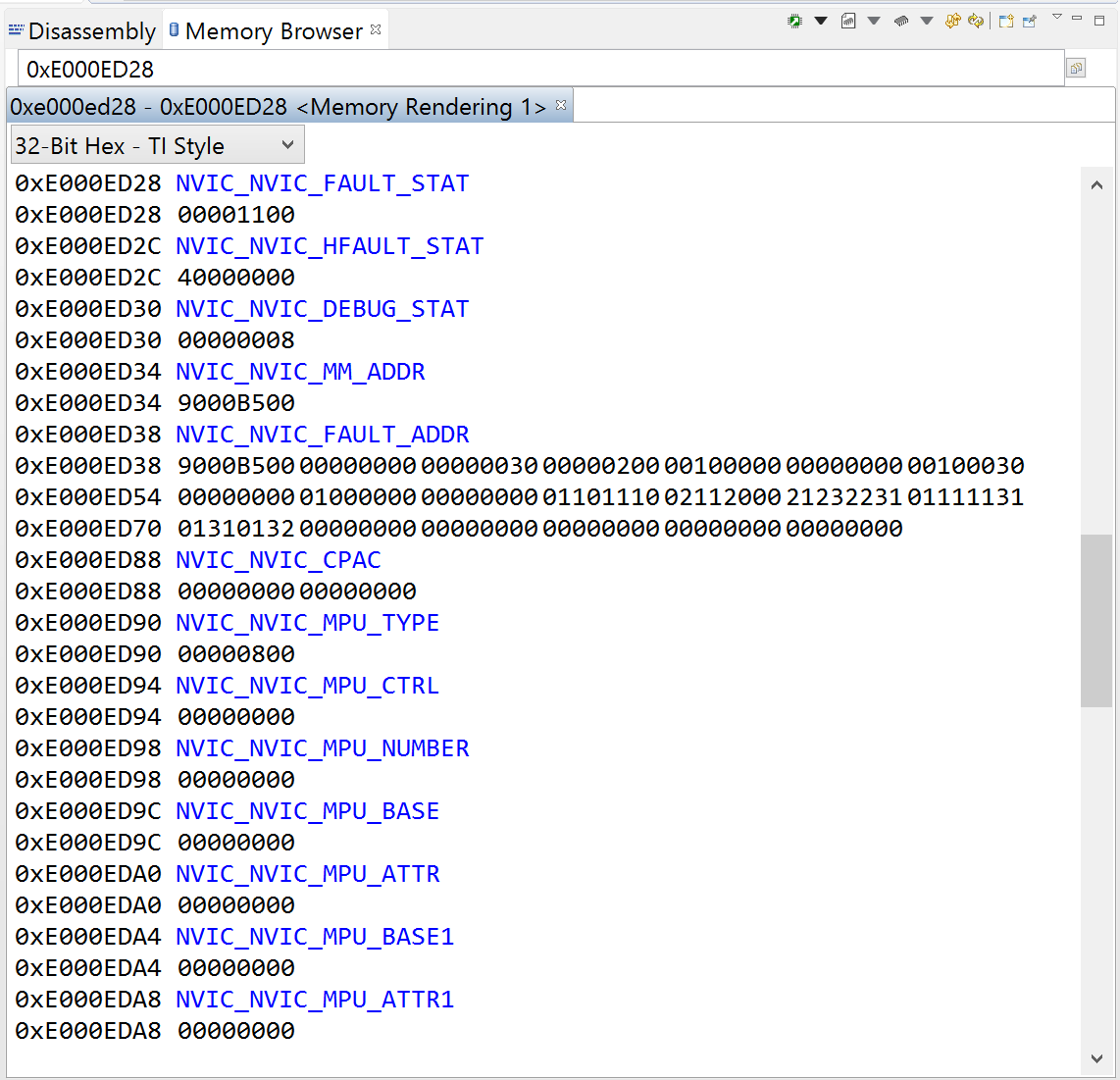This screenshot has width=1120, height=1080.
Task: Click the yellow Refresh arrows icon
Action: (x=976, y=22)
